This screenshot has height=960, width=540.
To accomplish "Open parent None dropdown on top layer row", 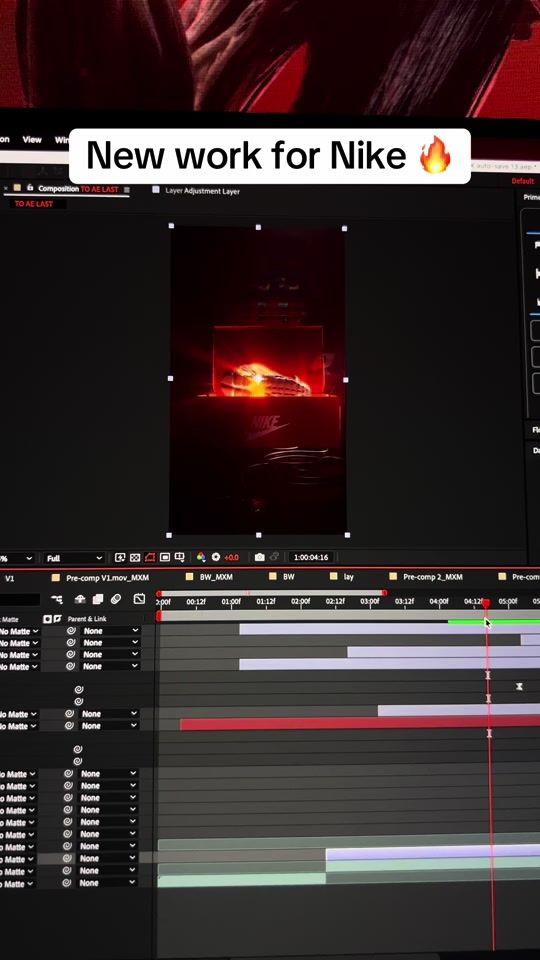I will (111, 631).
